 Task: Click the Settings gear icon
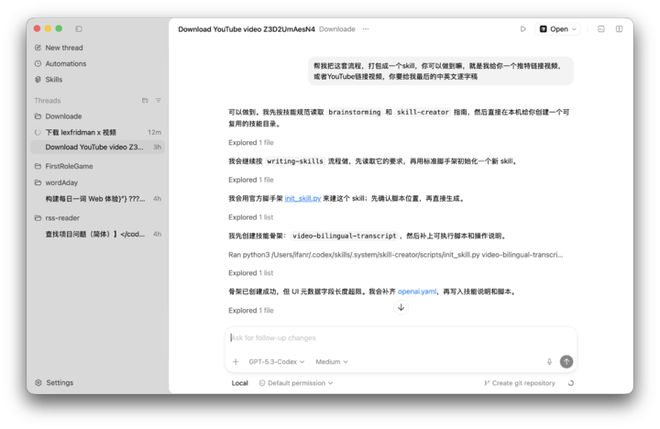click(38, 382)
